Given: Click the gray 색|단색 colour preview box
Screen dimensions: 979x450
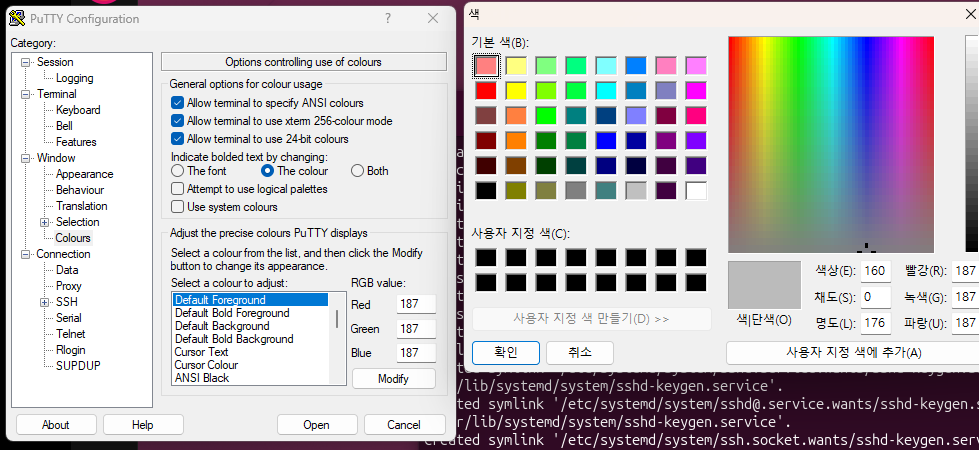Looking at the screenshot, I should [764, 286].
